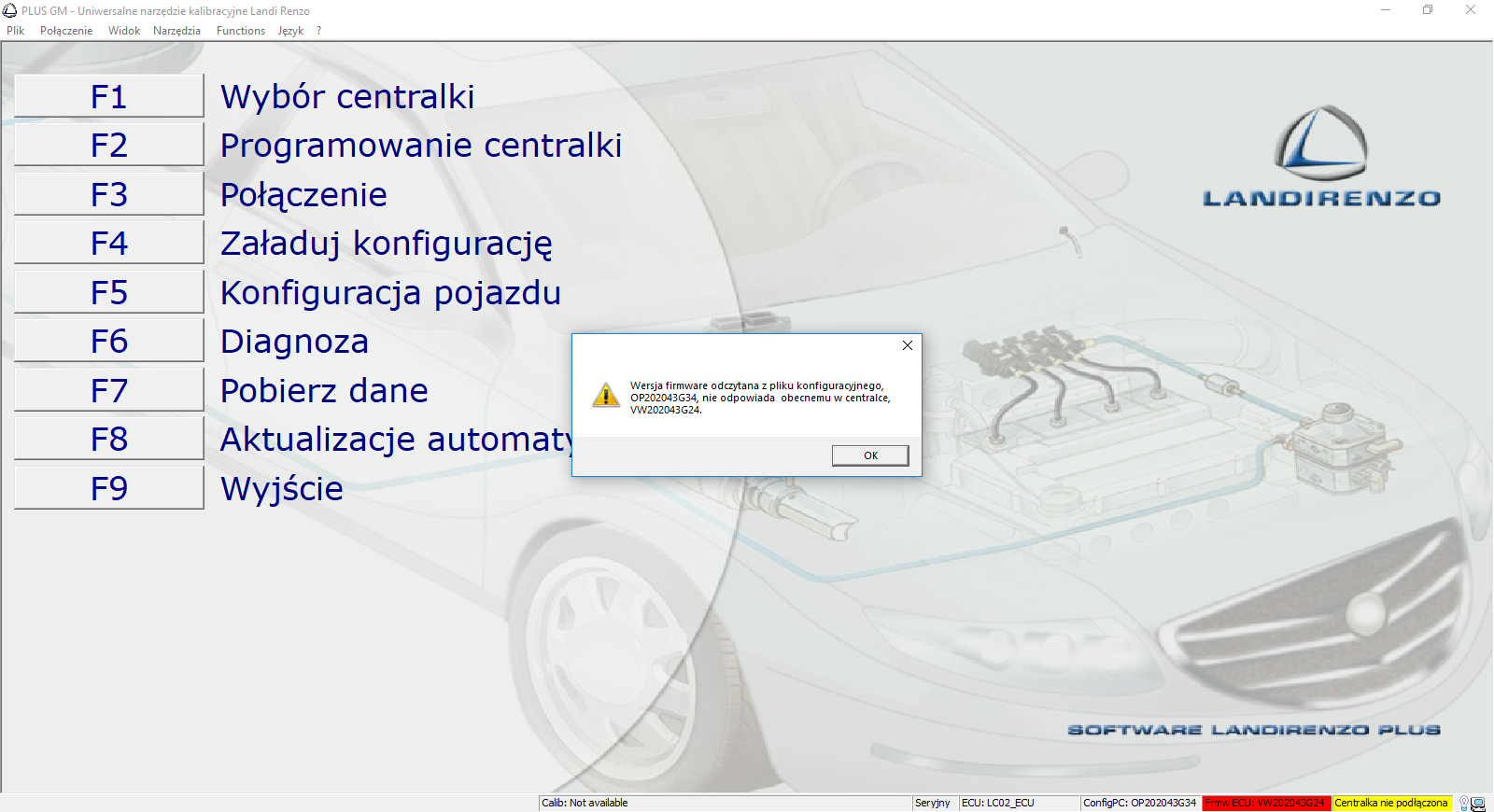Click the 'Diagnoza' label
The height and width of the screenshot is (812, 1494).
point(294,342)
